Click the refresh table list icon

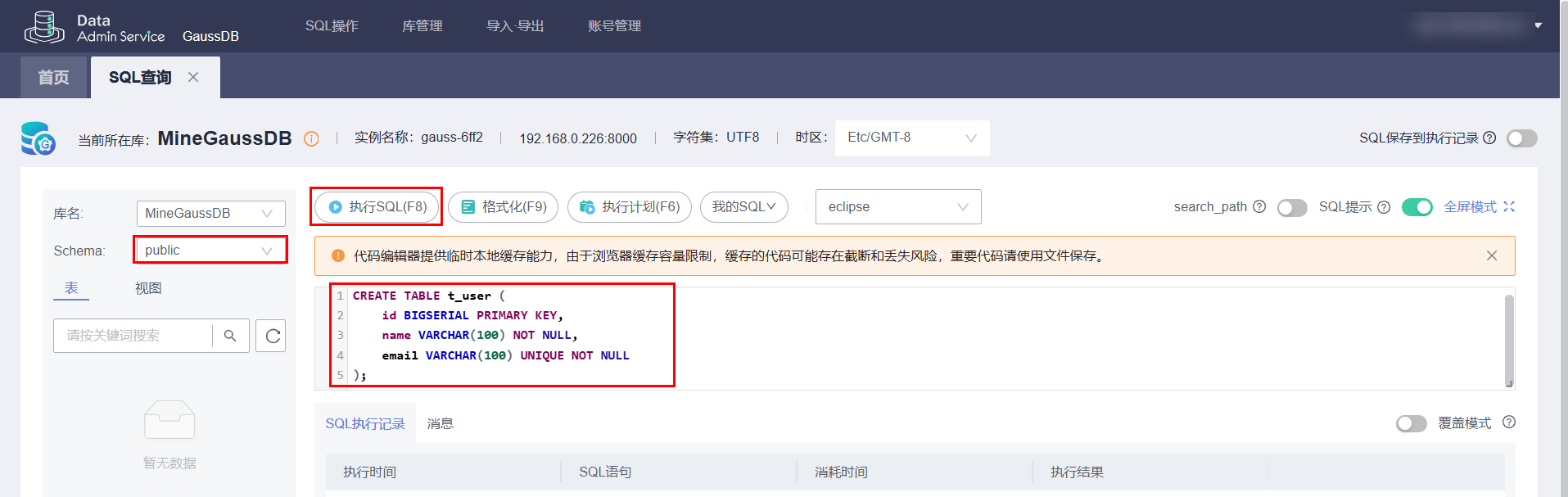coord(272,336)
